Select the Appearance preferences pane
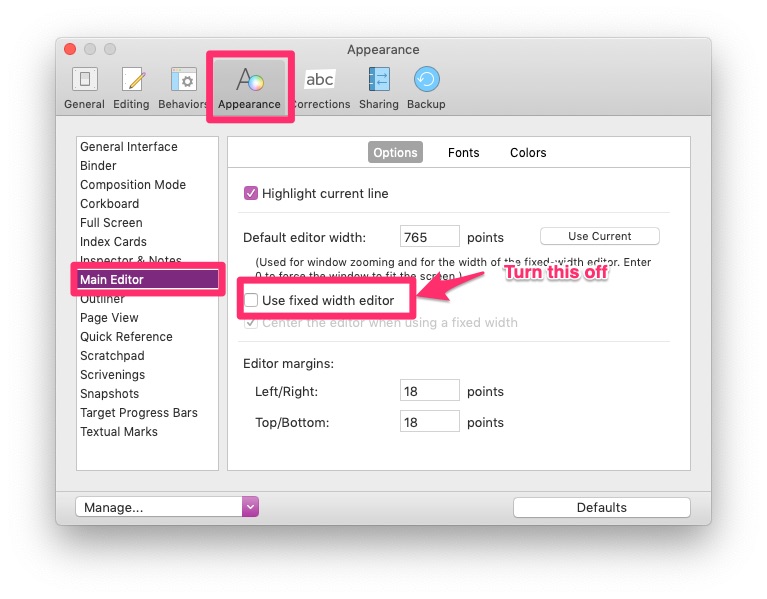767x599 pixels. (249, 88)
